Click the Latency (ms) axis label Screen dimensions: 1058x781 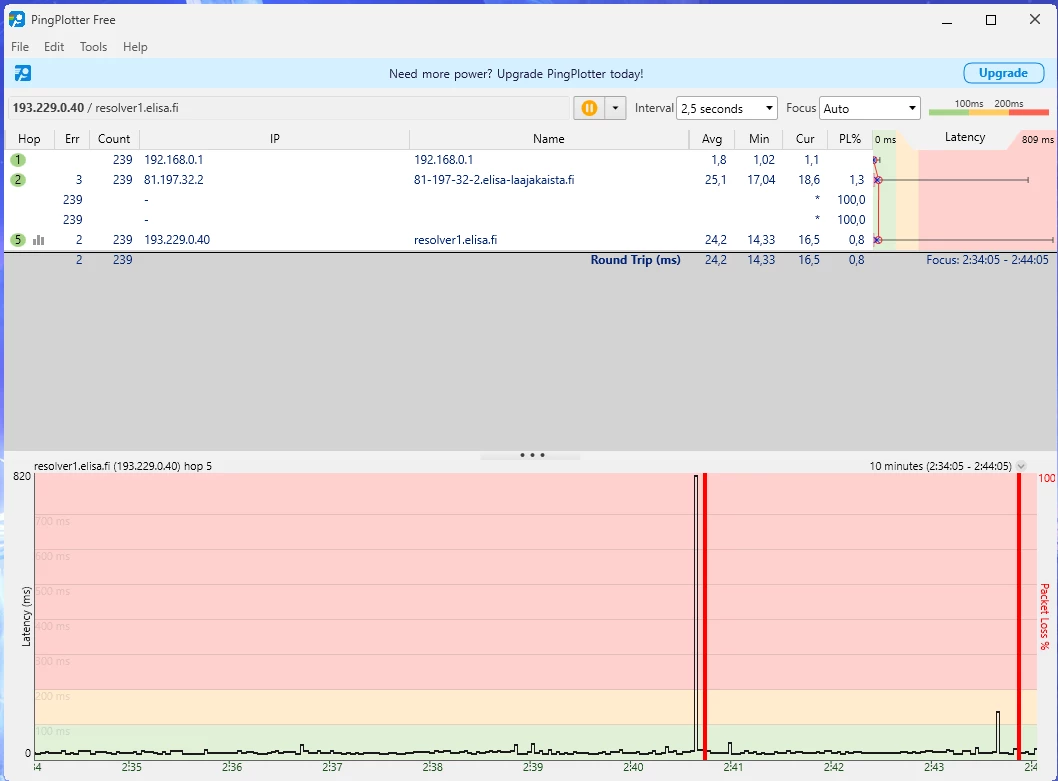tap(26, 616)
